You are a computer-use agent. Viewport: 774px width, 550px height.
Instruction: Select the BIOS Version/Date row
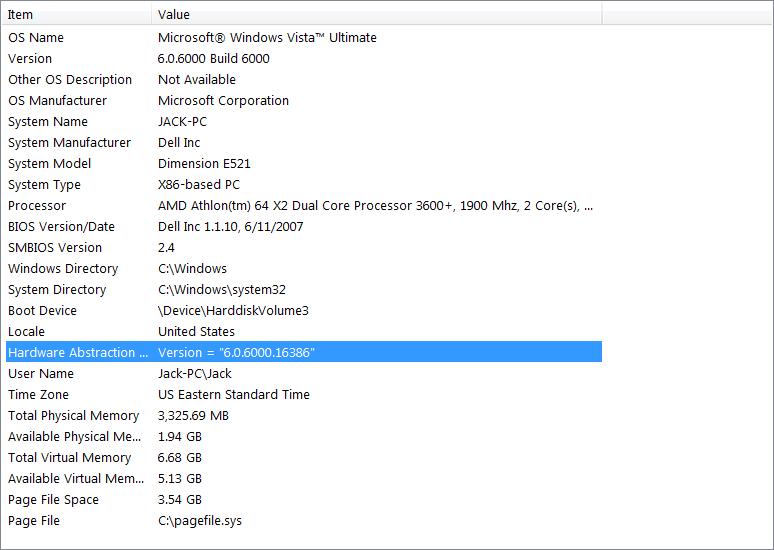(x=304, y=226)
